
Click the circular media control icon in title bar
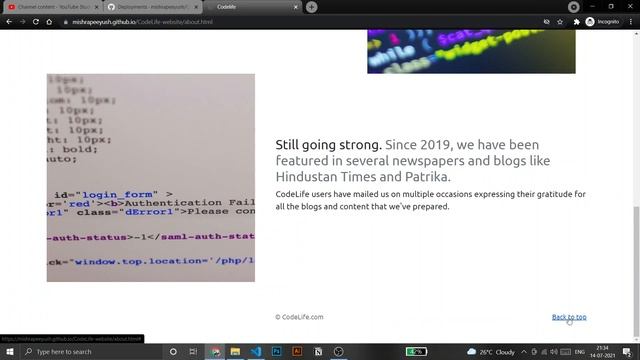(573, 7)
